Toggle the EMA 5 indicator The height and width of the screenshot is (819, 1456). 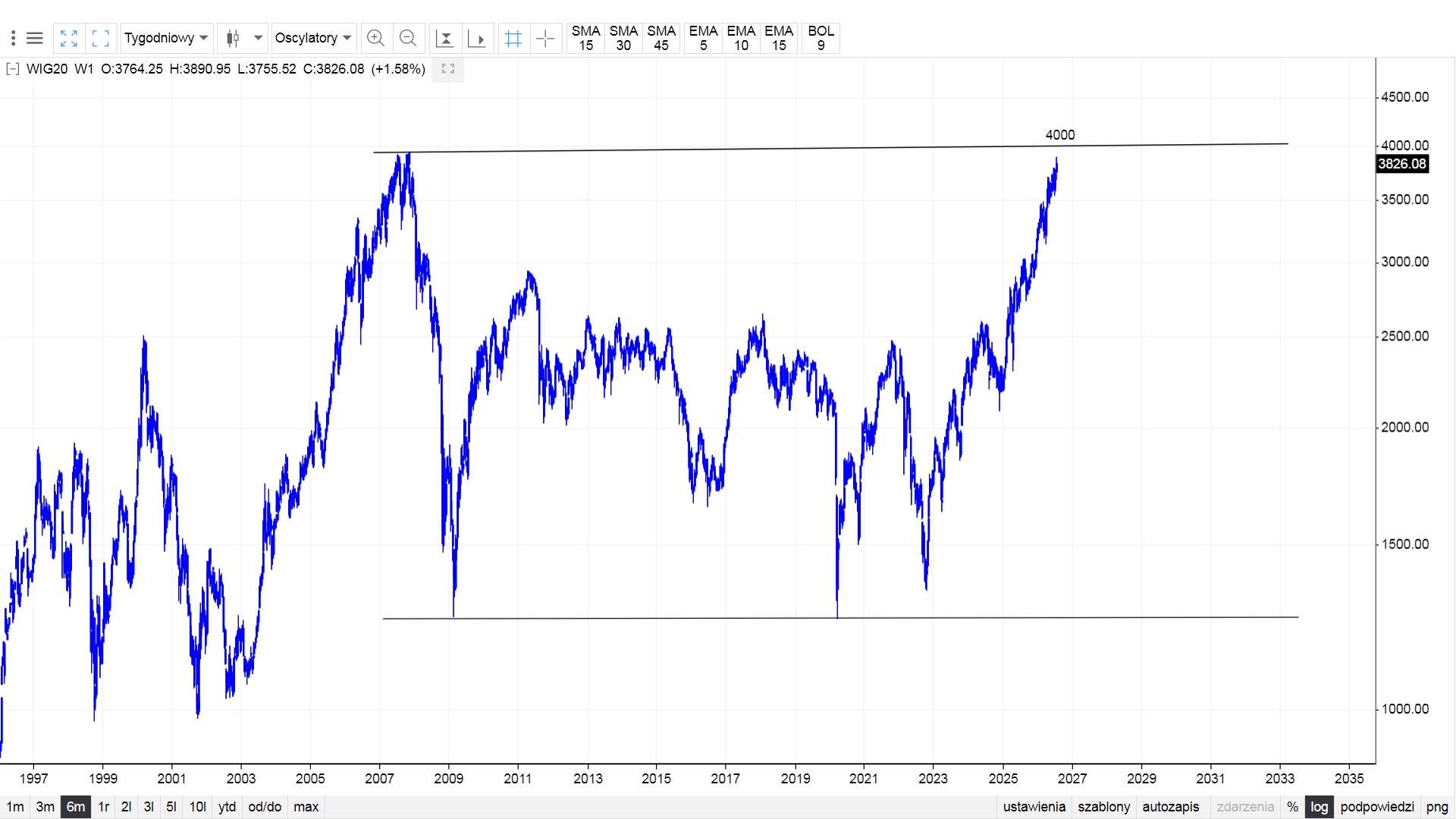[x=703, y=38]
